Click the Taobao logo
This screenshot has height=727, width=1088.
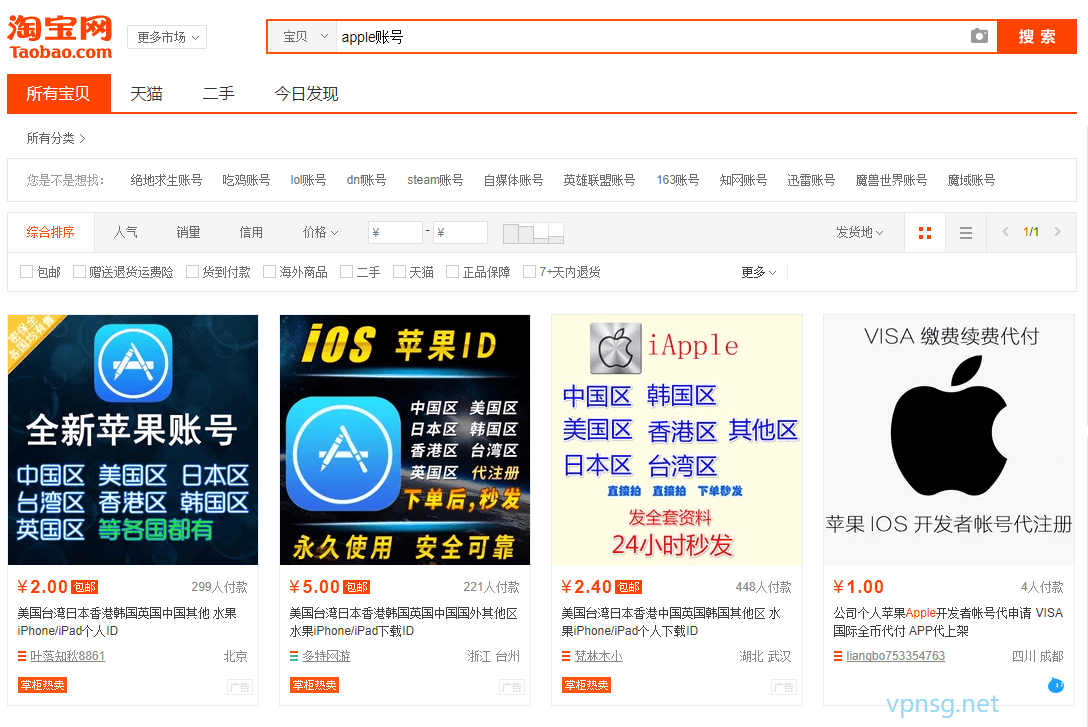(x=60, y=37)
